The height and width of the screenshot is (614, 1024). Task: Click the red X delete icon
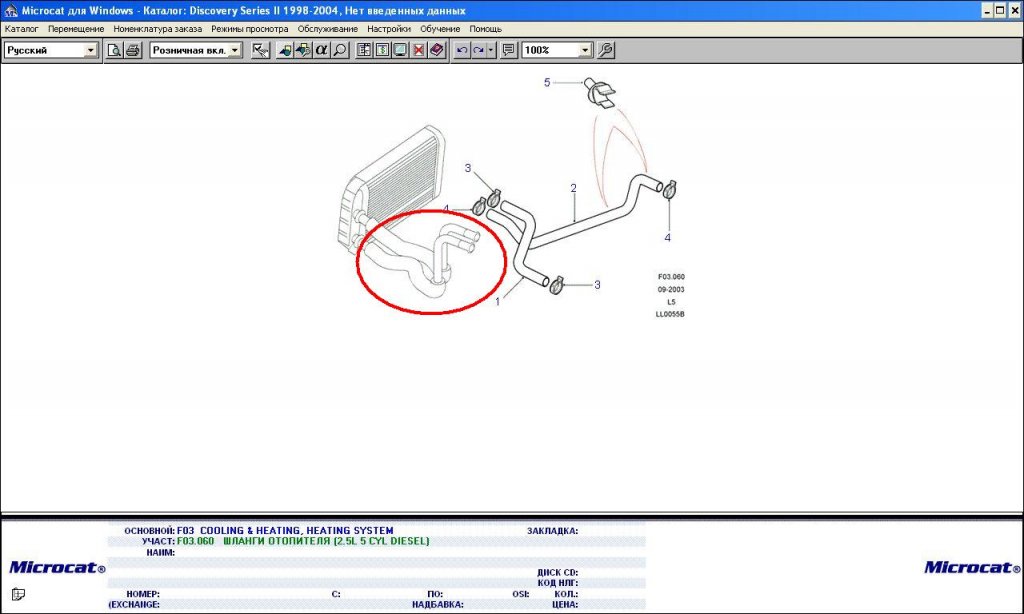point(419,50)
